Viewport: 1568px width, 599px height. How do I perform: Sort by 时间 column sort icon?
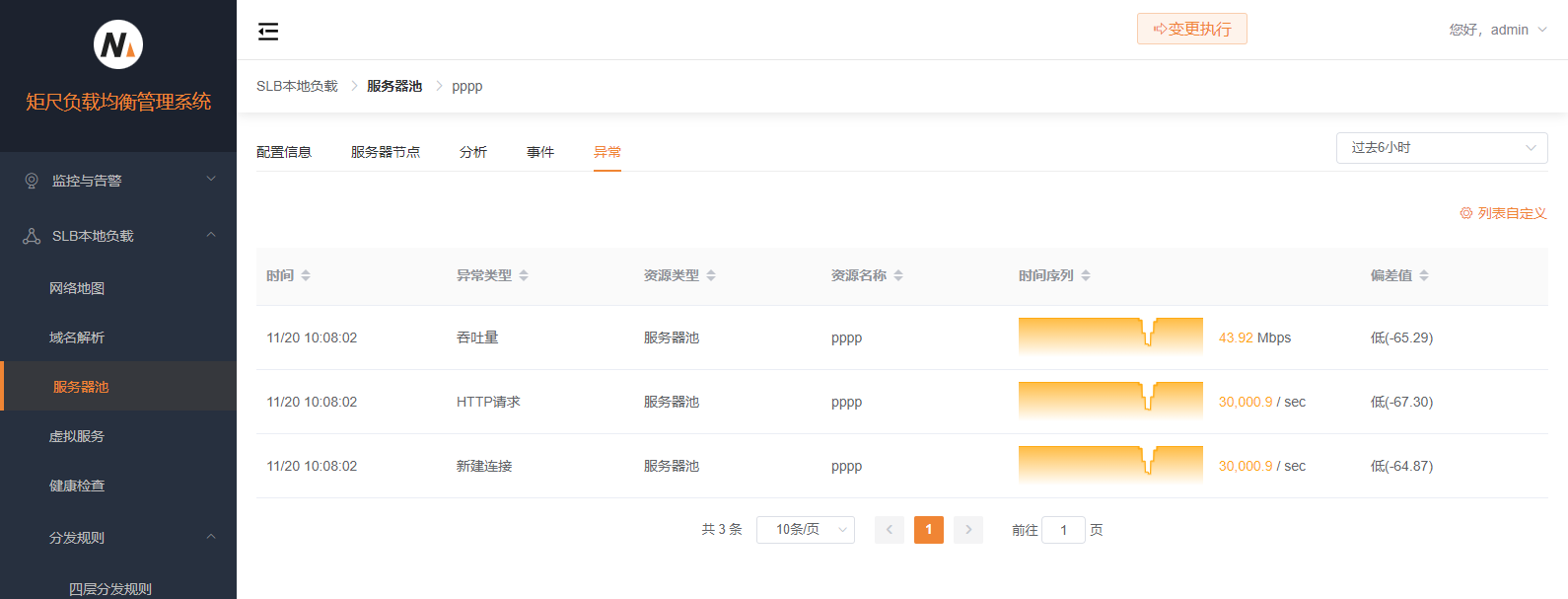click(x=306, y=275)
